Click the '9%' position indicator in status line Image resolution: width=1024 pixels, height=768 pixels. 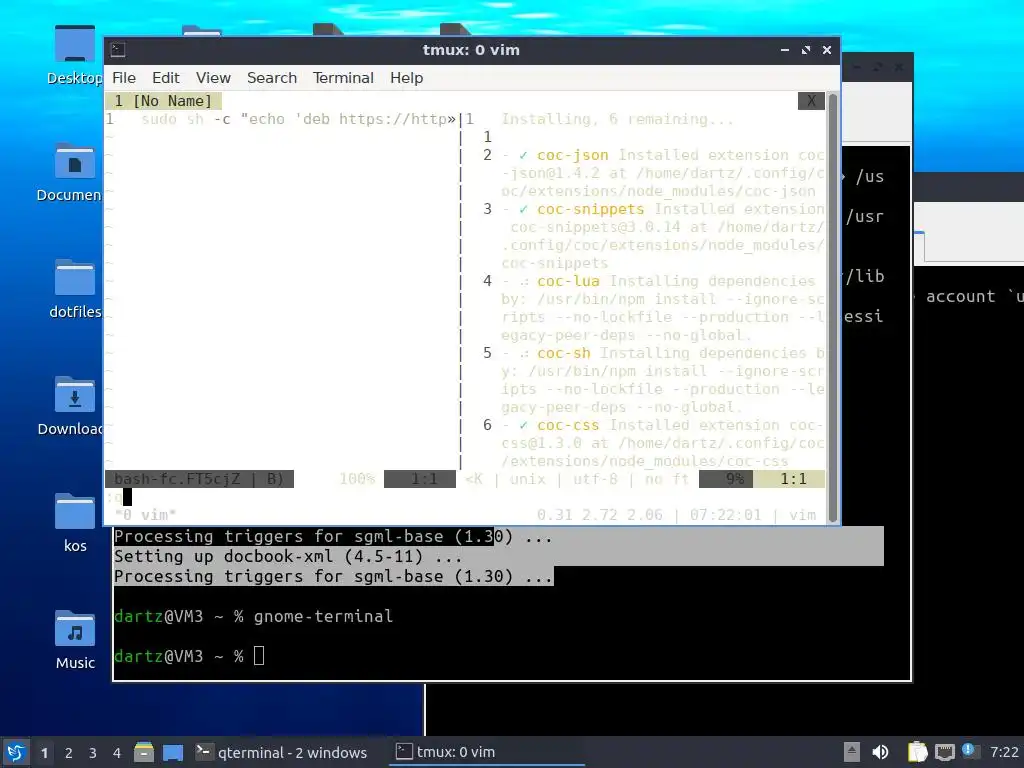pos(735,479)
